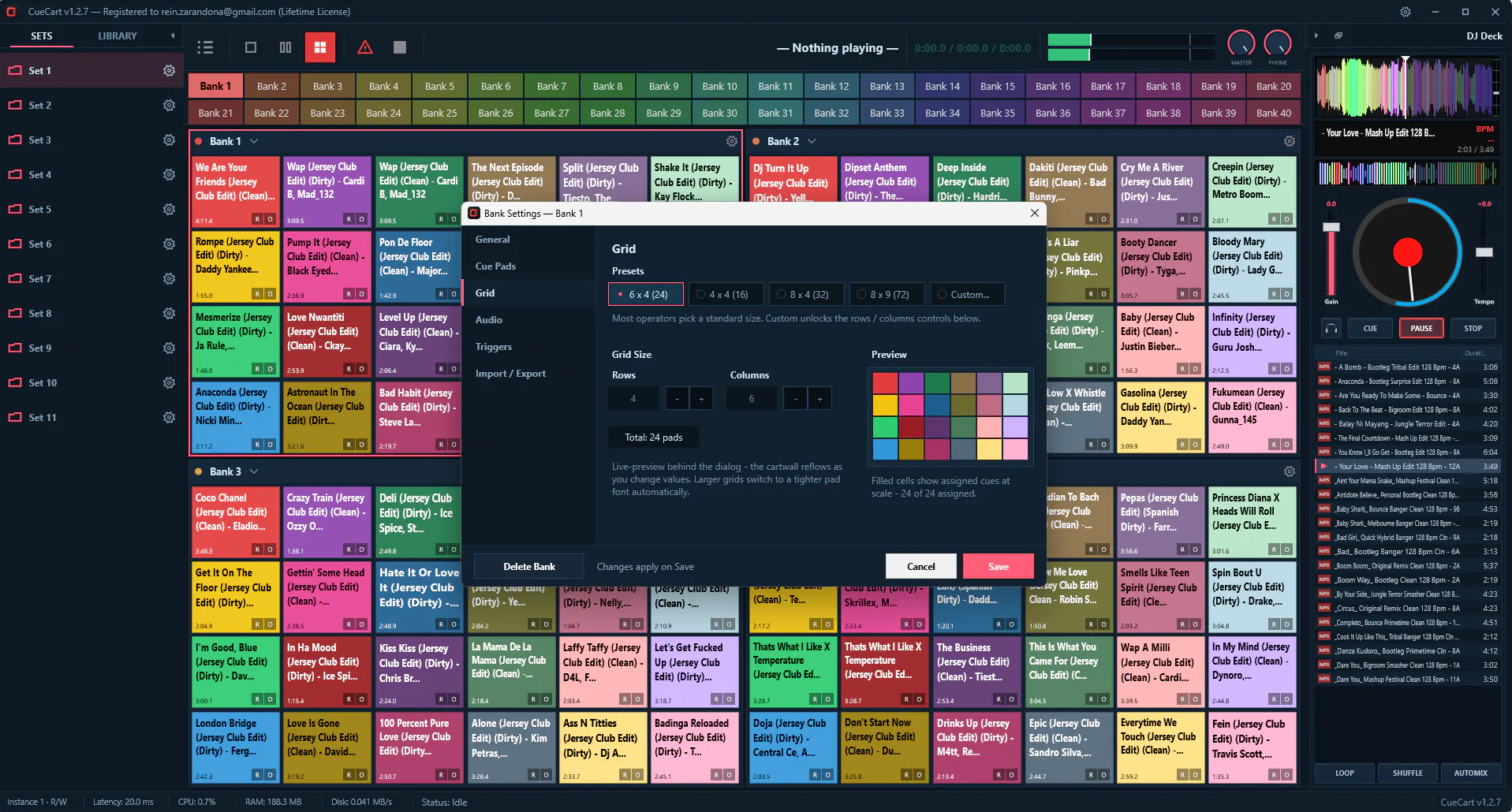
Task: Adjust the PHONE volume knob
Action: click(x=1278, y=44)
